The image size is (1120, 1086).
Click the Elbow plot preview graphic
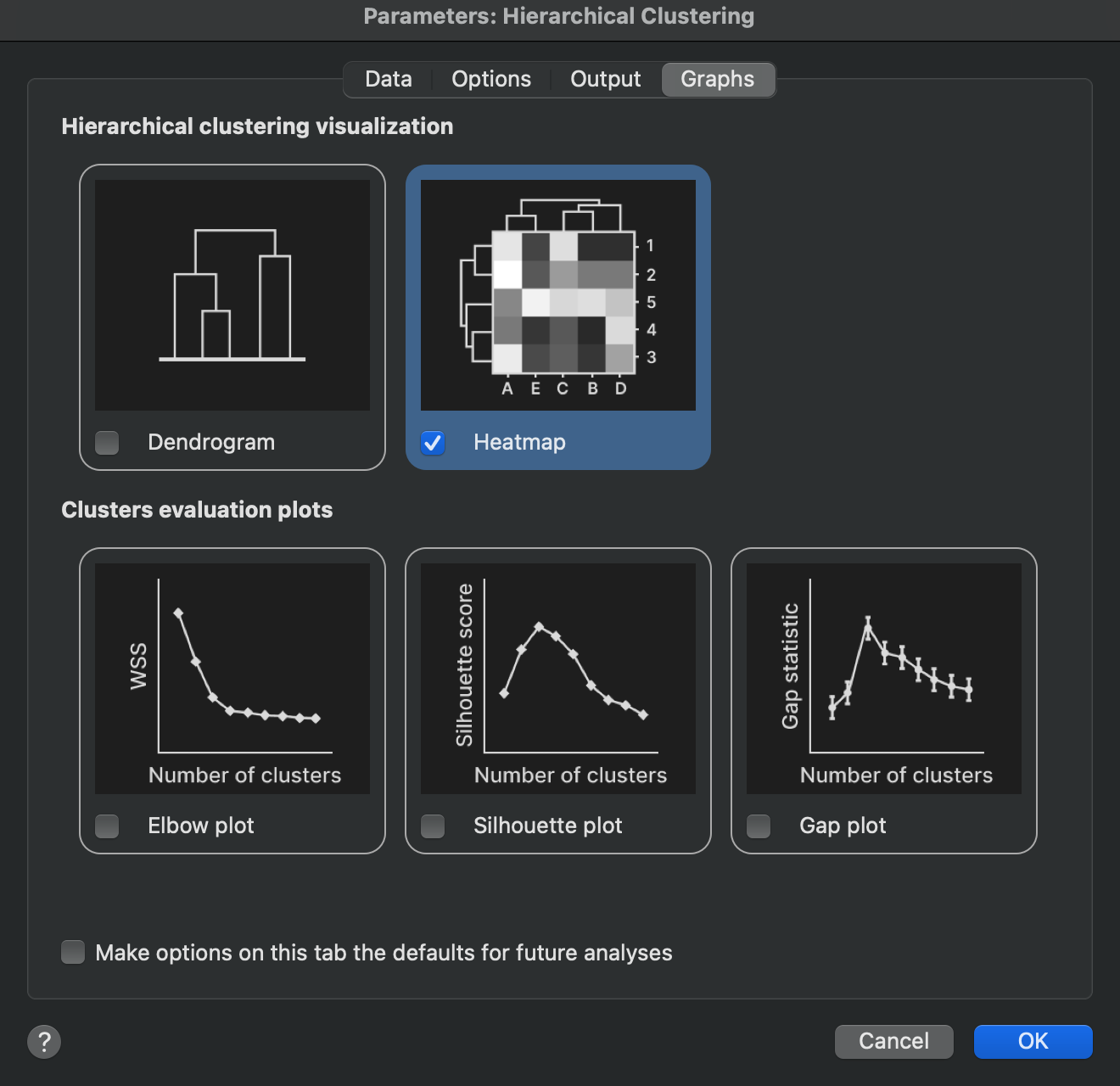coord(232,679)
